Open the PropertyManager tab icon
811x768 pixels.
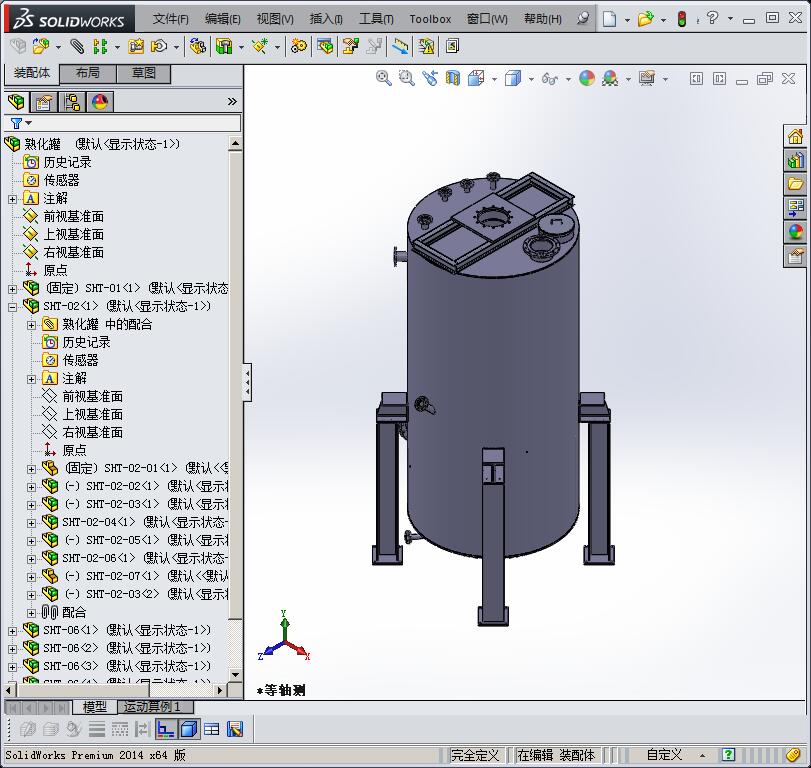point(44,102)
